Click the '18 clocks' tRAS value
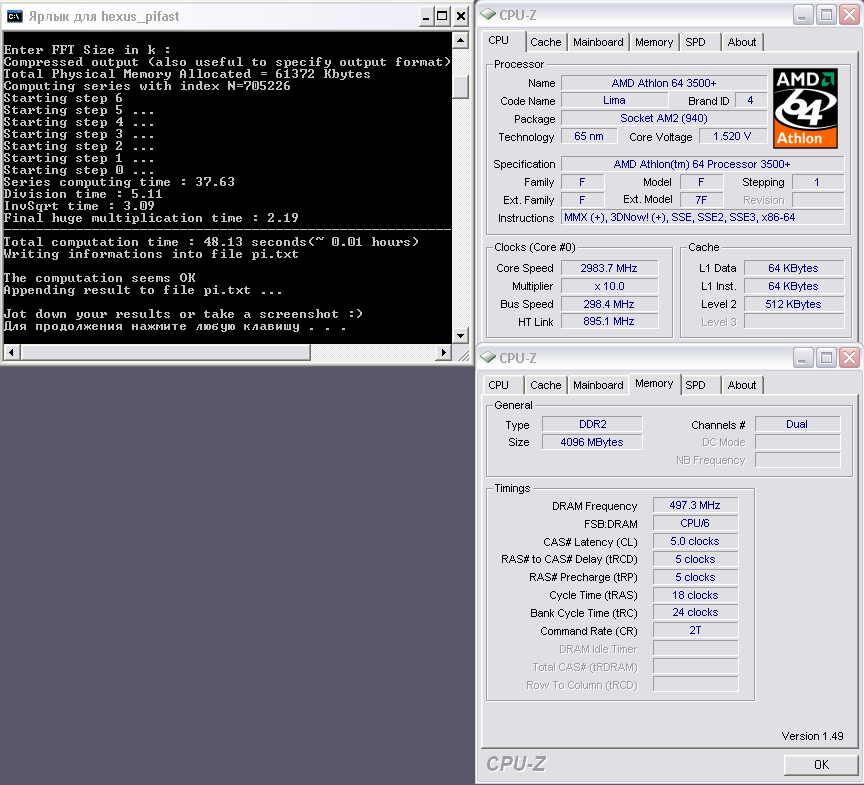This screenshot has width=864, height=785. point(695,595)
